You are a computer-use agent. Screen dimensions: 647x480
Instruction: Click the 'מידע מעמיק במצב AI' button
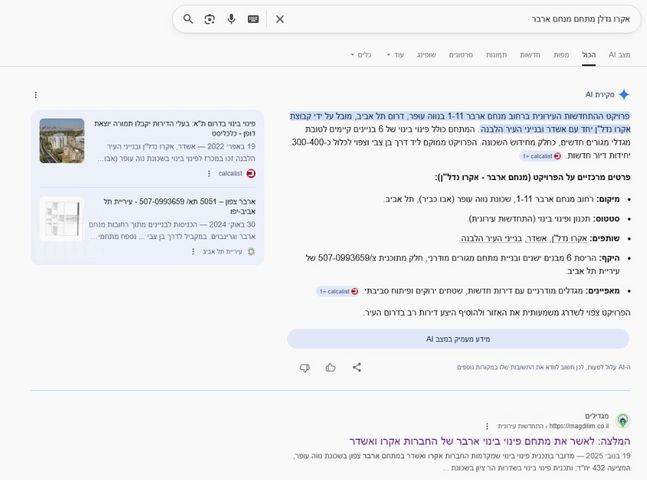458,339
